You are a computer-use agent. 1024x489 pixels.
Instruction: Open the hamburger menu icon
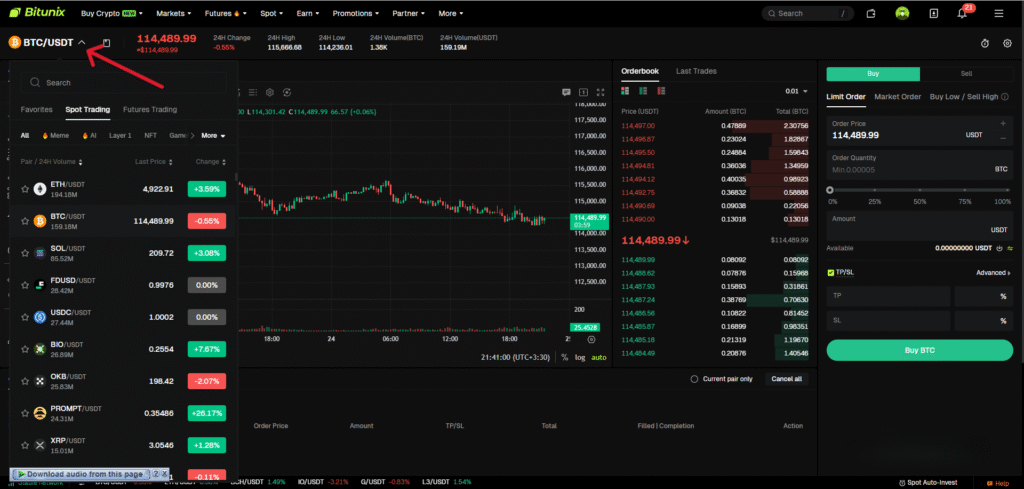click(998, 14)
